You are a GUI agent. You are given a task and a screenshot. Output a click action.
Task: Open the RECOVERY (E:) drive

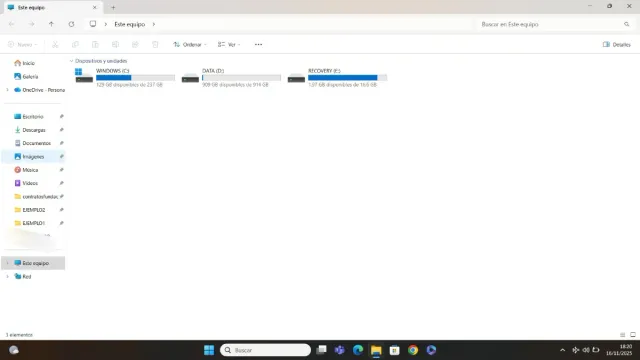[338, 78]
